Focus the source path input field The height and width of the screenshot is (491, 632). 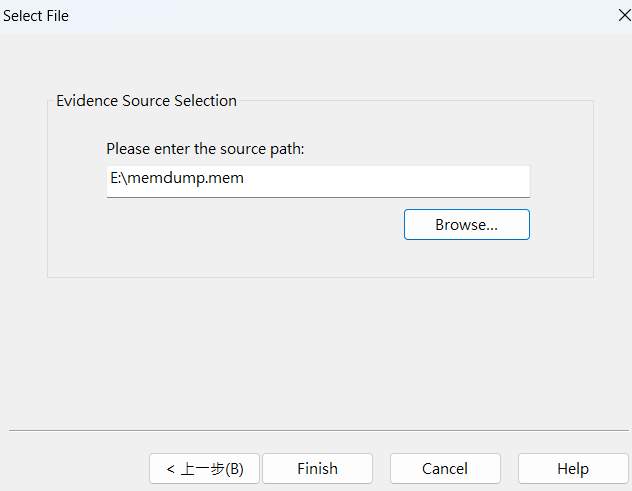318,181
